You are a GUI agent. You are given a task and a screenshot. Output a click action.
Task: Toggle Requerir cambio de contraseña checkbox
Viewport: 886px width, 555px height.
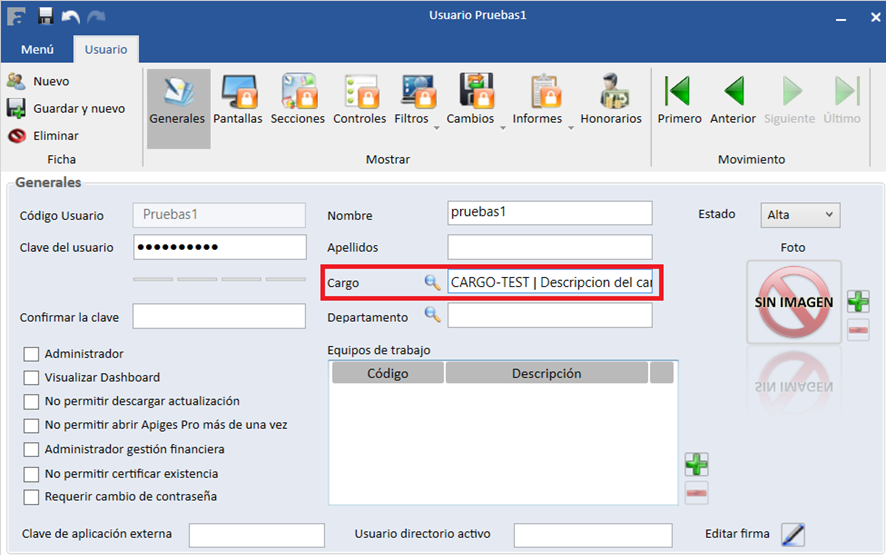[x=31, y=497]
